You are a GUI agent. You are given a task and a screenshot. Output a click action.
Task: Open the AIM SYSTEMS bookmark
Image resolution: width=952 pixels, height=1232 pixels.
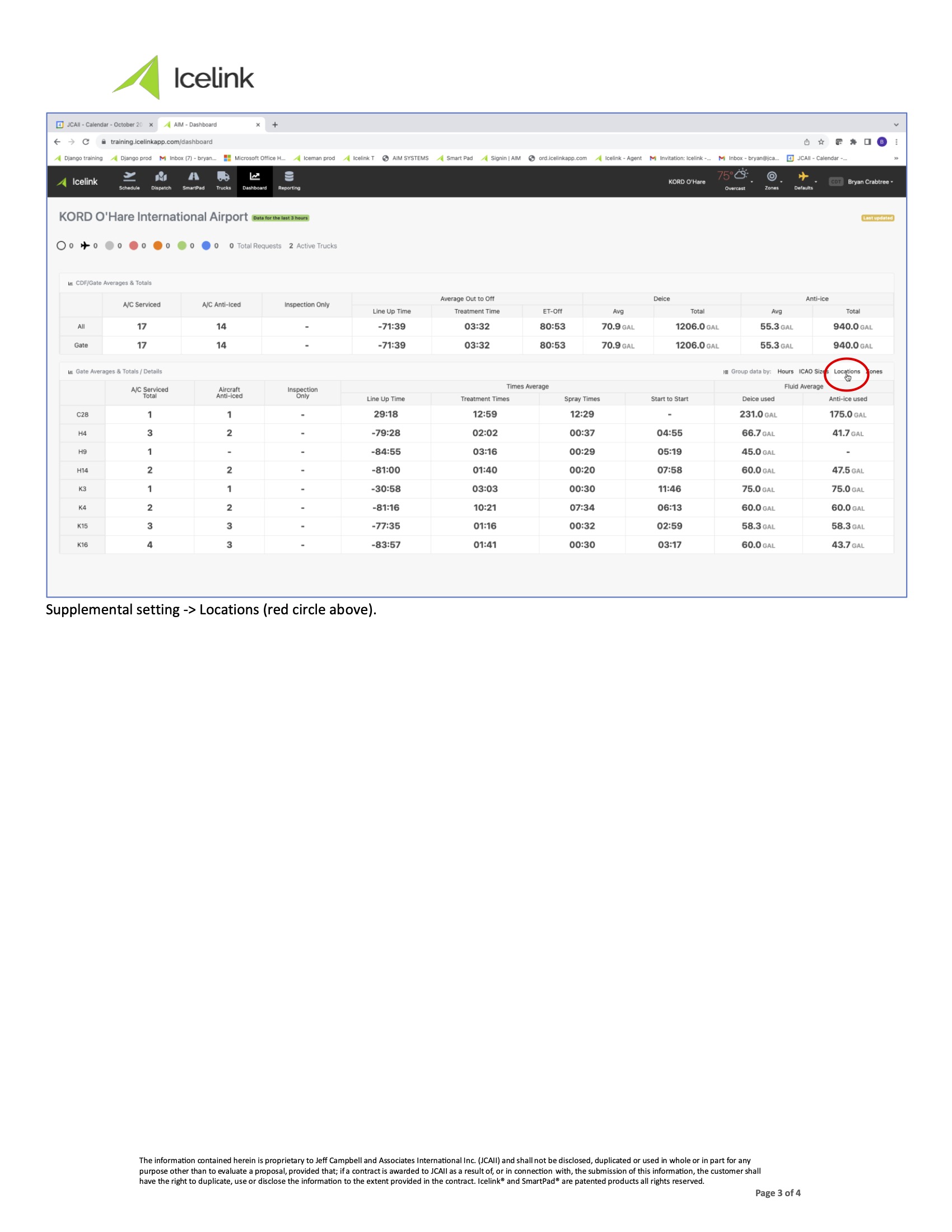pyautogui.click(x=405, y=158)
